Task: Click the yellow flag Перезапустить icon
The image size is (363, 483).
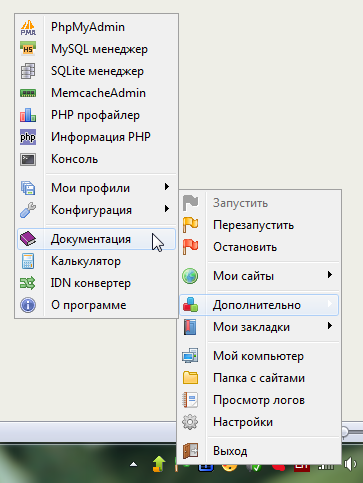Action: [190, 225]
